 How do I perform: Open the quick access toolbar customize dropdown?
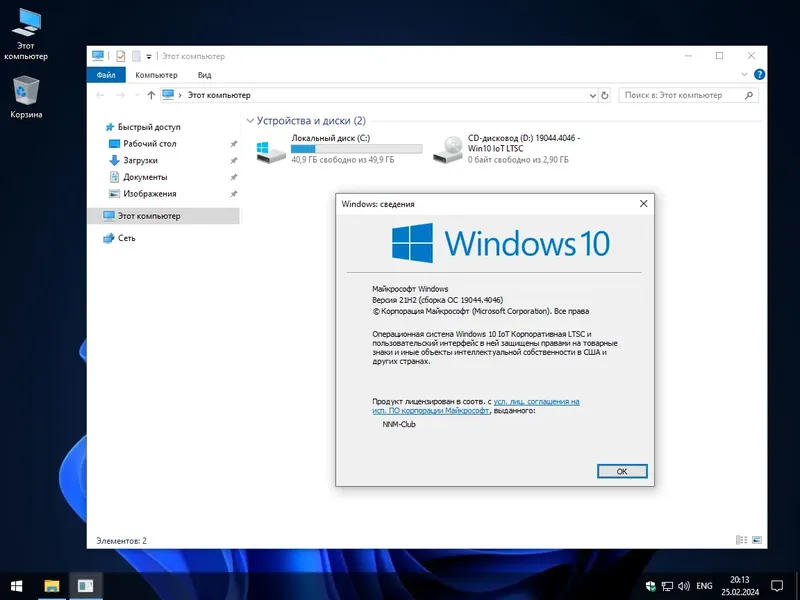point(149,57)
